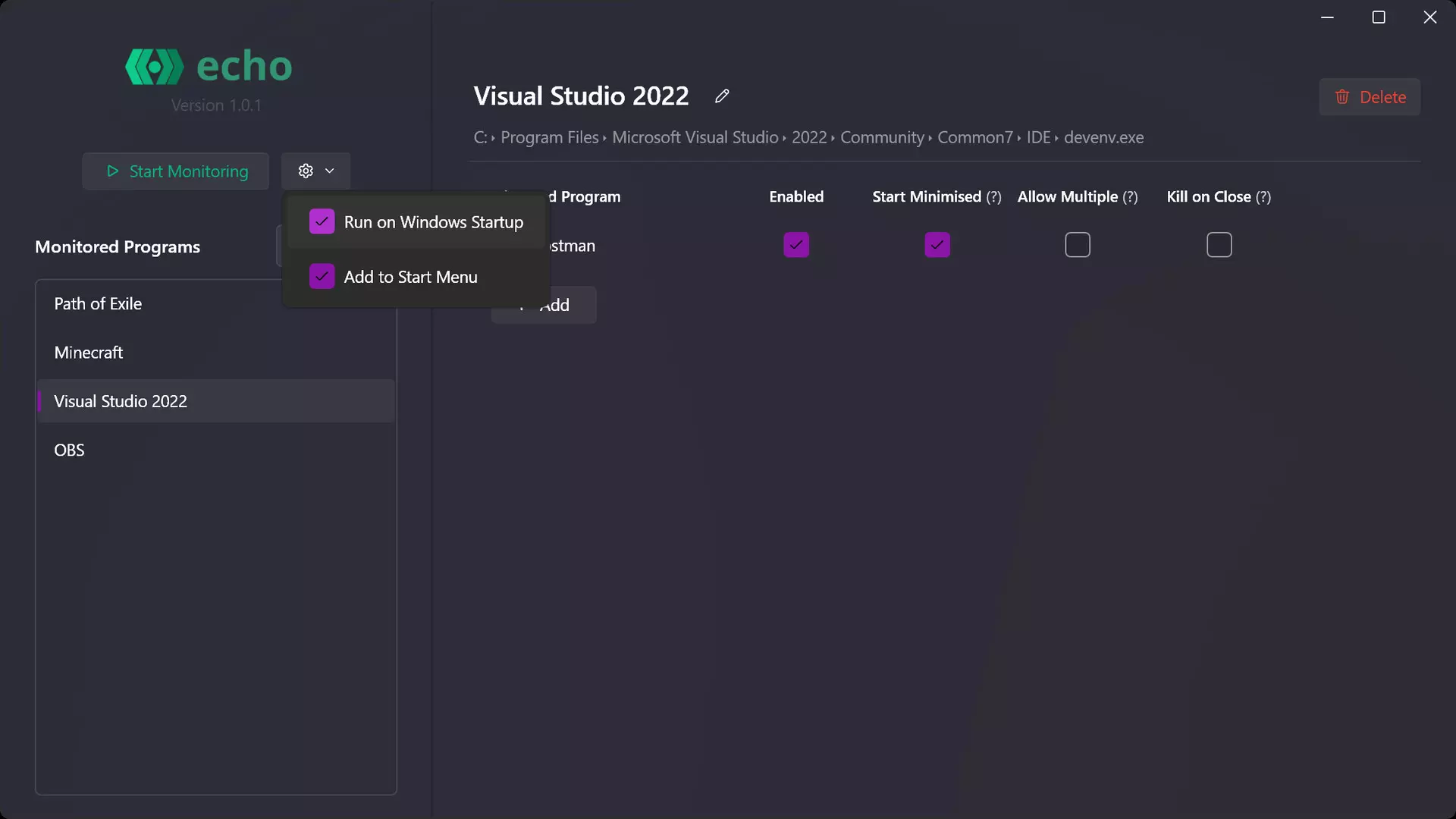The height and width of the screenshot is (819, 1456).
Task: Click the Version 1.0.1 label
Action: click(x=216, y=105)
